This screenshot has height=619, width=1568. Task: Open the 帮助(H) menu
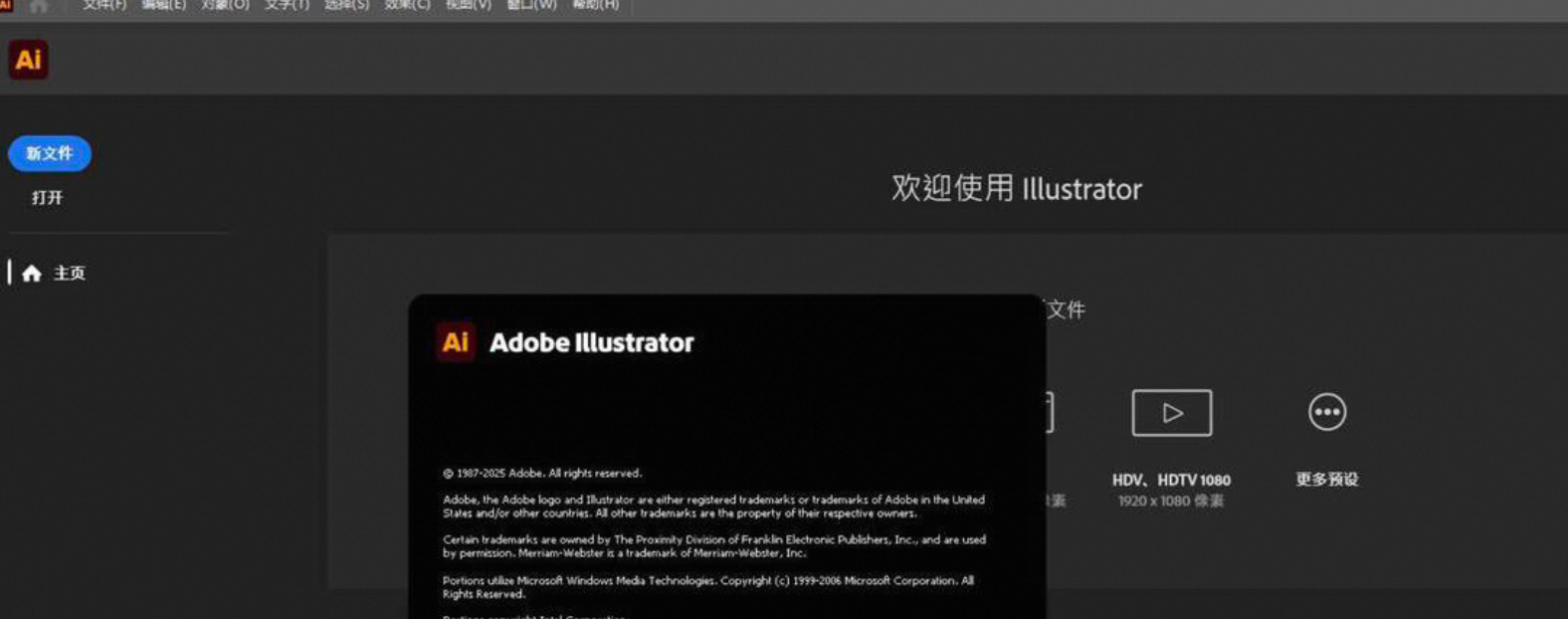[595, 5]
